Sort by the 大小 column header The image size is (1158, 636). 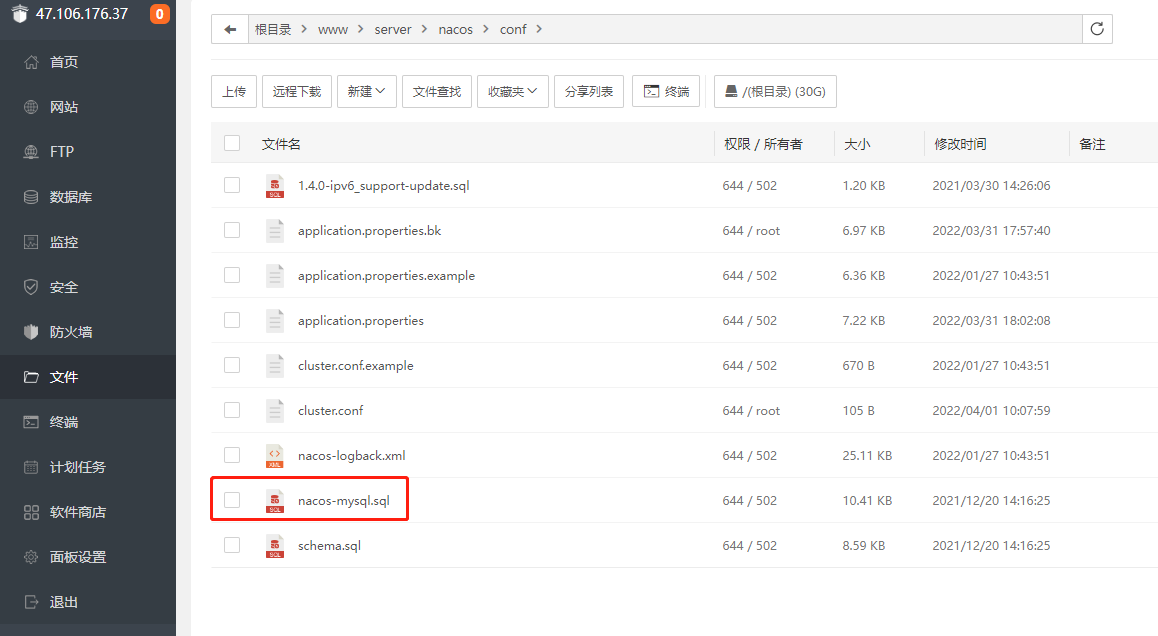point(857,144)
